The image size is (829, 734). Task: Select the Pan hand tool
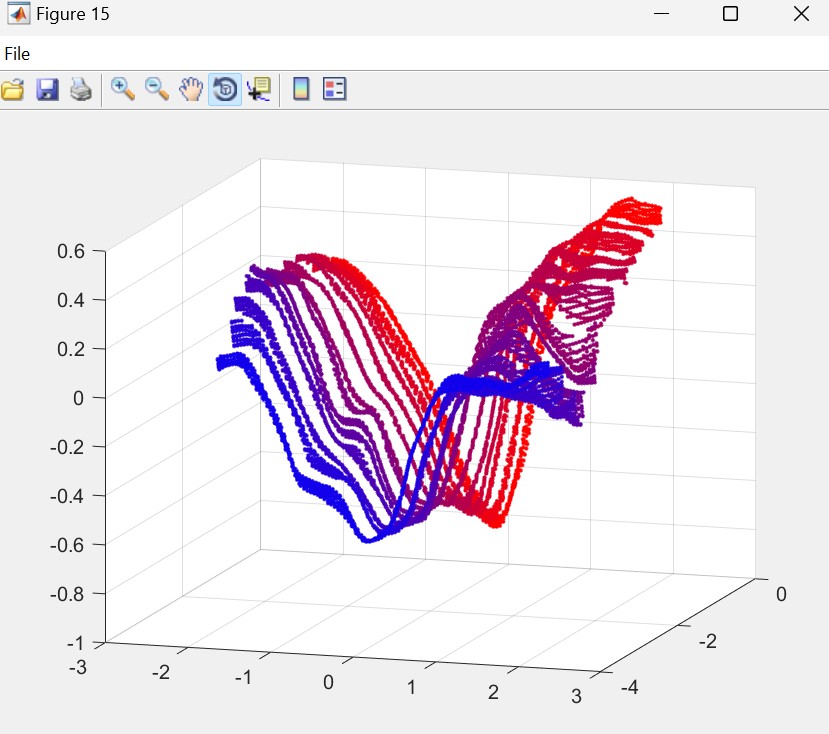(x=190, y=90)
